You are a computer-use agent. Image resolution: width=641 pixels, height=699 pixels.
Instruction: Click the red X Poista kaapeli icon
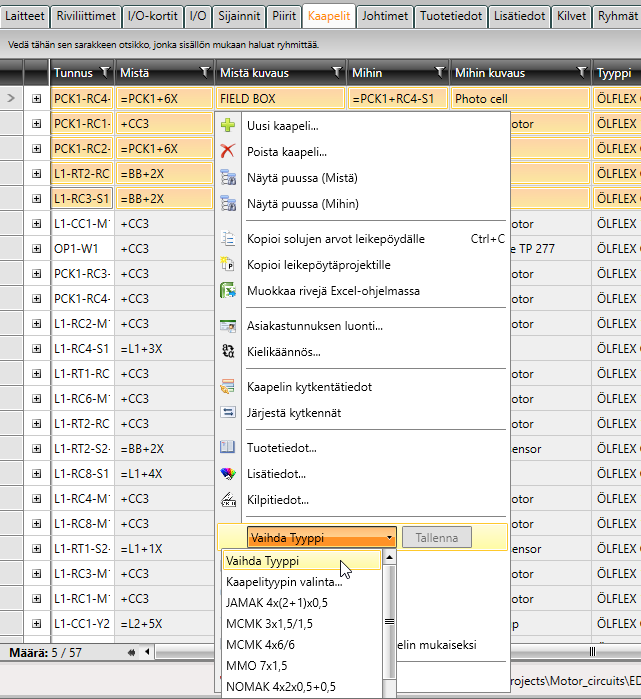click(x=228, y=152)
